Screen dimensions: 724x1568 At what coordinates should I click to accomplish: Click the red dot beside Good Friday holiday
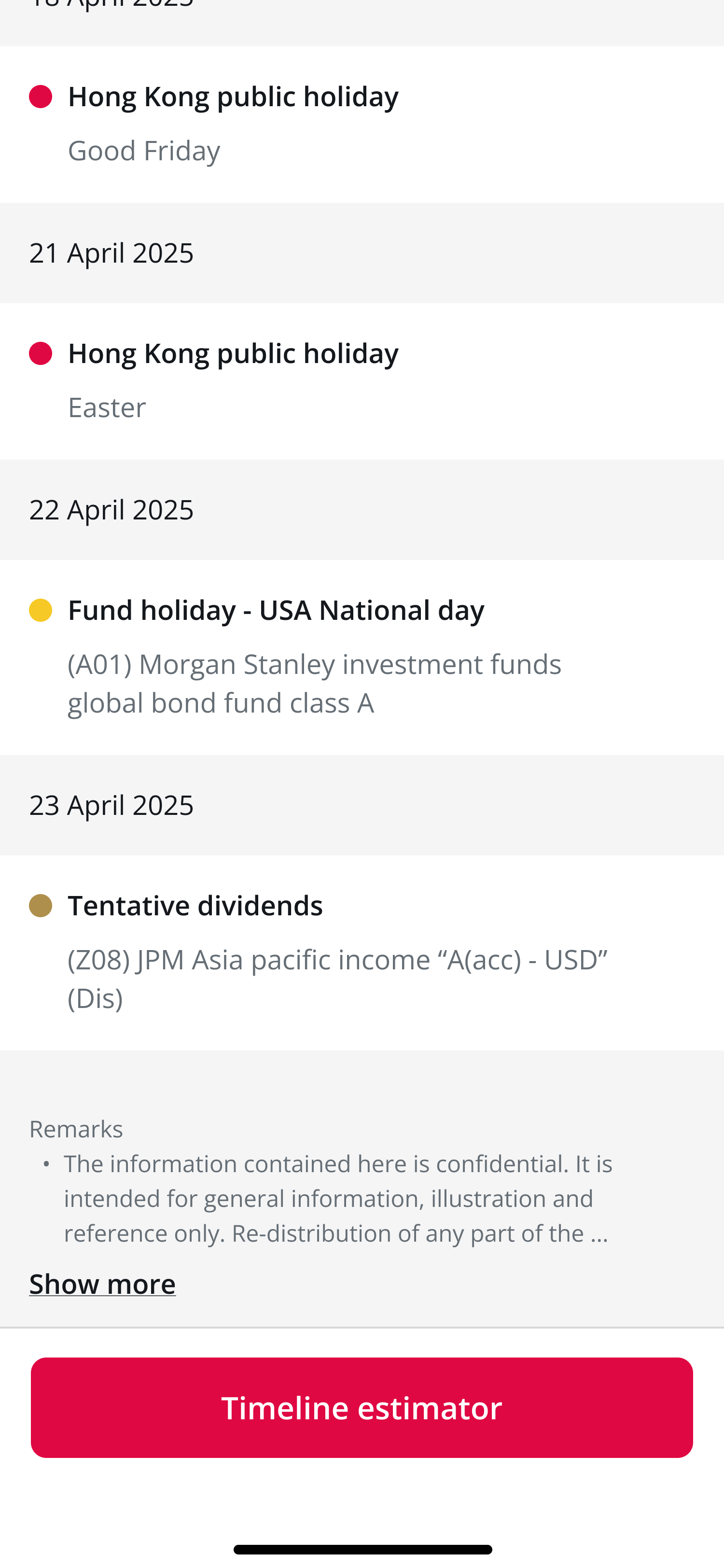point(41,97)
